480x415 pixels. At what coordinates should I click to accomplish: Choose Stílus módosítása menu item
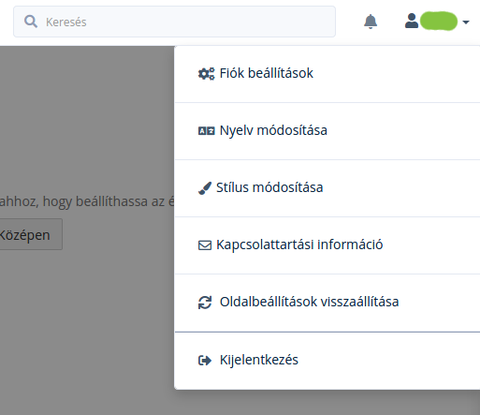[327, 188]
